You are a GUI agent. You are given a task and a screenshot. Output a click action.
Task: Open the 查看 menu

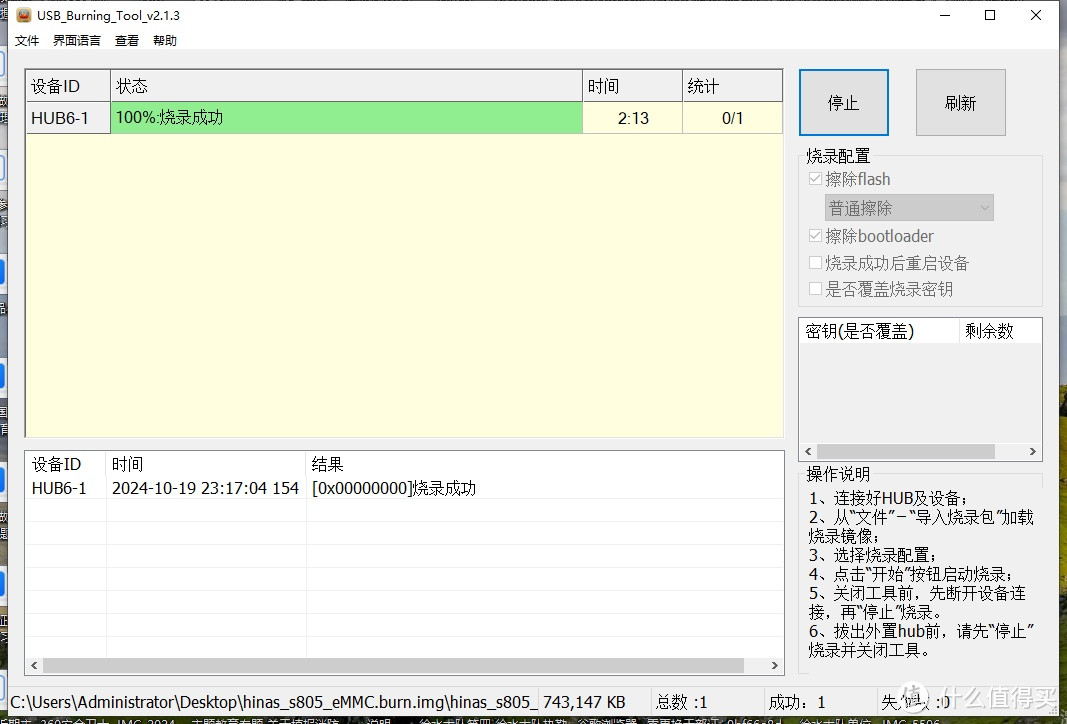point(127,41)
